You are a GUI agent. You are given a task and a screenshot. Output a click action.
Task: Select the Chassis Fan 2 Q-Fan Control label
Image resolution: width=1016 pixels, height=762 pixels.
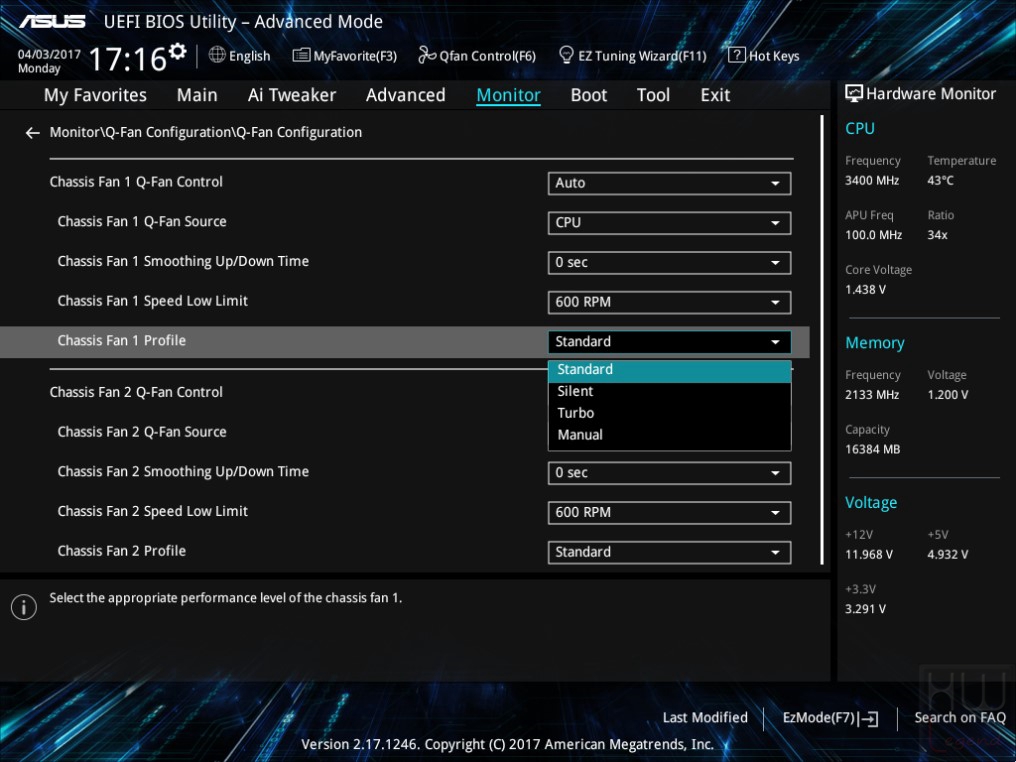(136, 393)
